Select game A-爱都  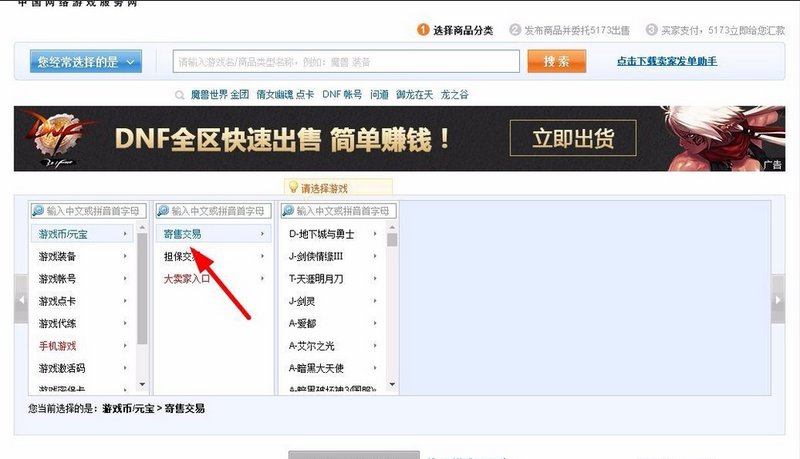(333, 324)
